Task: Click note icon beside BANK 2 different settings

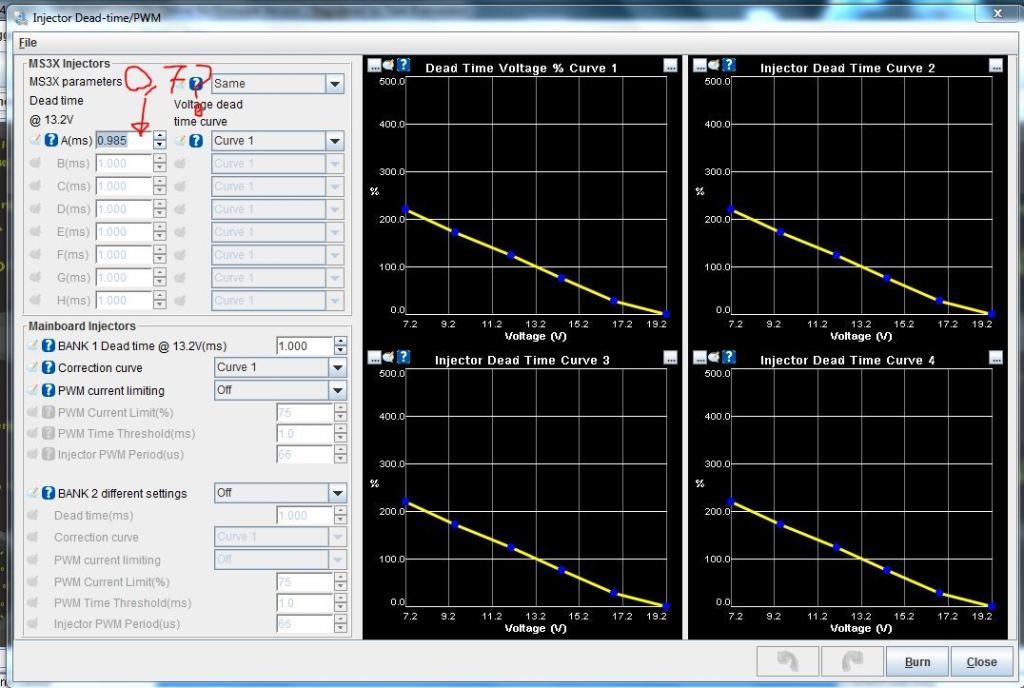Action: [33, 493]
